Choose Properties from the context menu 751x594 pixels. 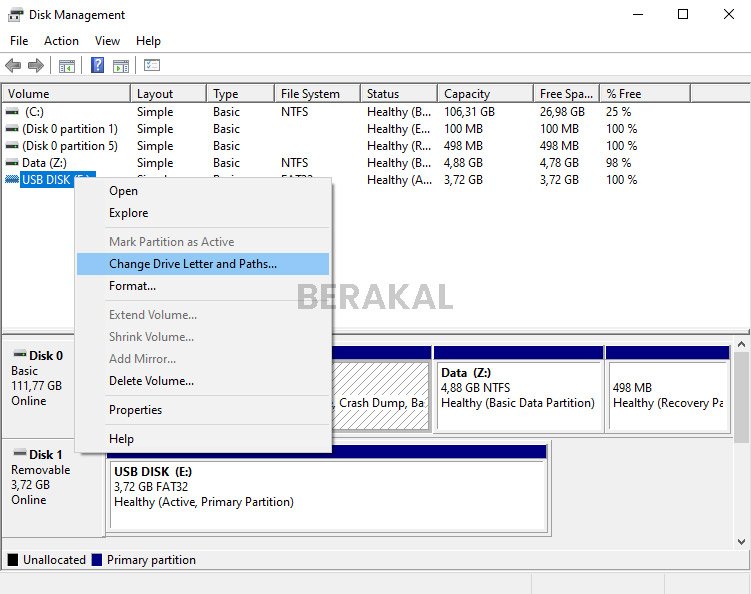(x=203, y=410)
